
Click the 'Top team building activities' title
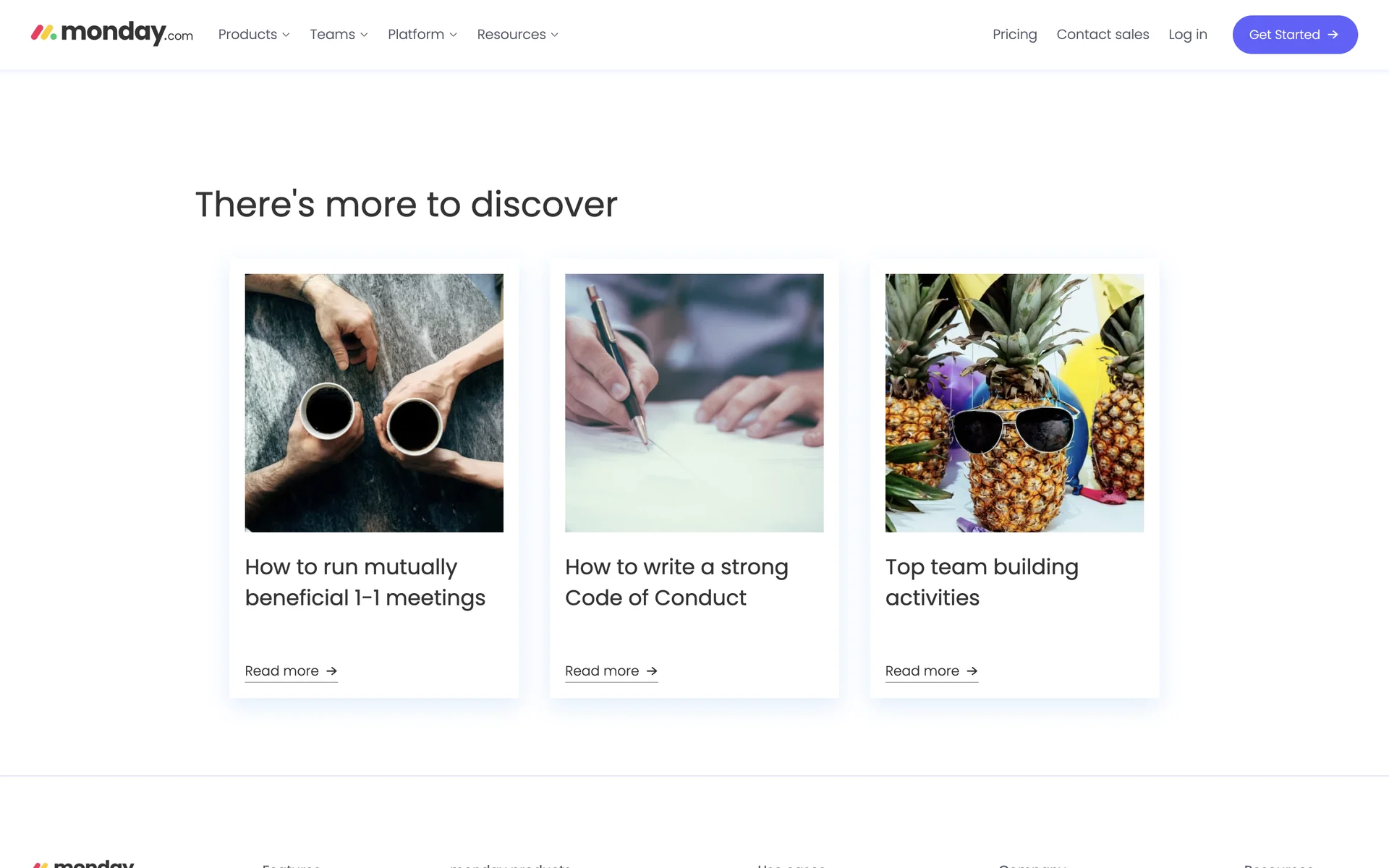coord(982,582)
